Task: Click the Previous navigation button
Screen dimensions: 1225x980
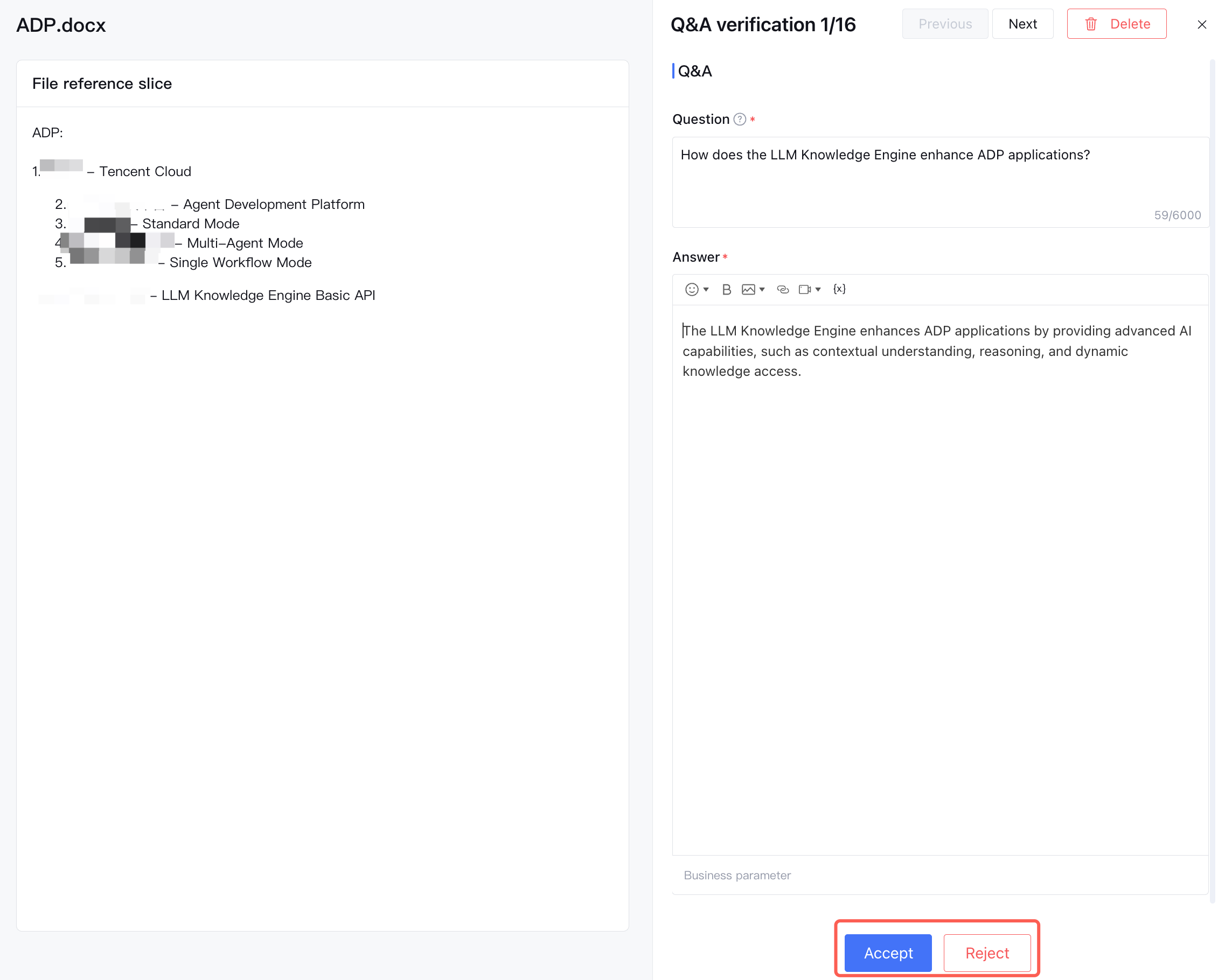Action: [944, 24]
